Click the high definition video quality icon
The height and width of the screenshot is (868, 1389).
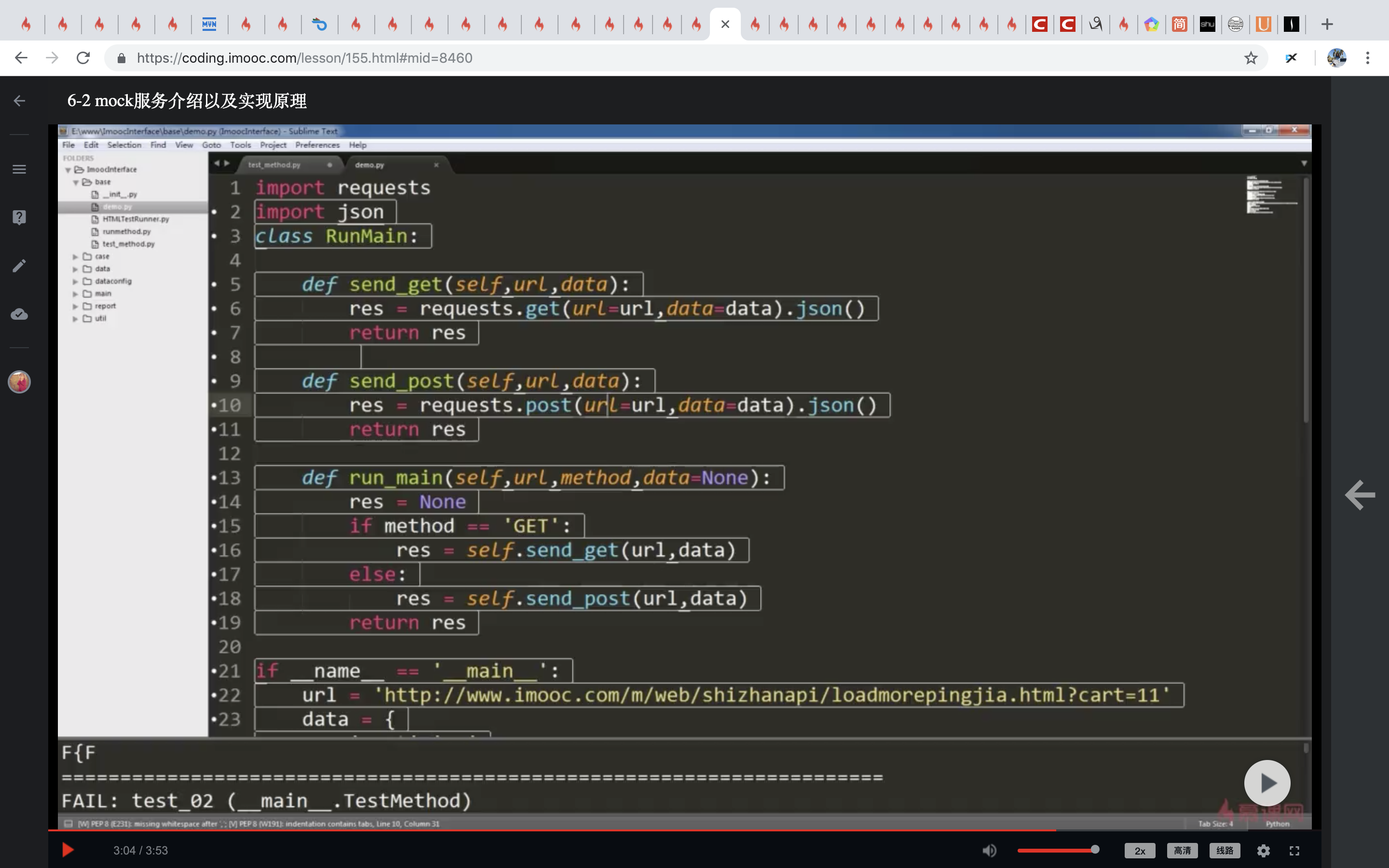pos(1180,850)
